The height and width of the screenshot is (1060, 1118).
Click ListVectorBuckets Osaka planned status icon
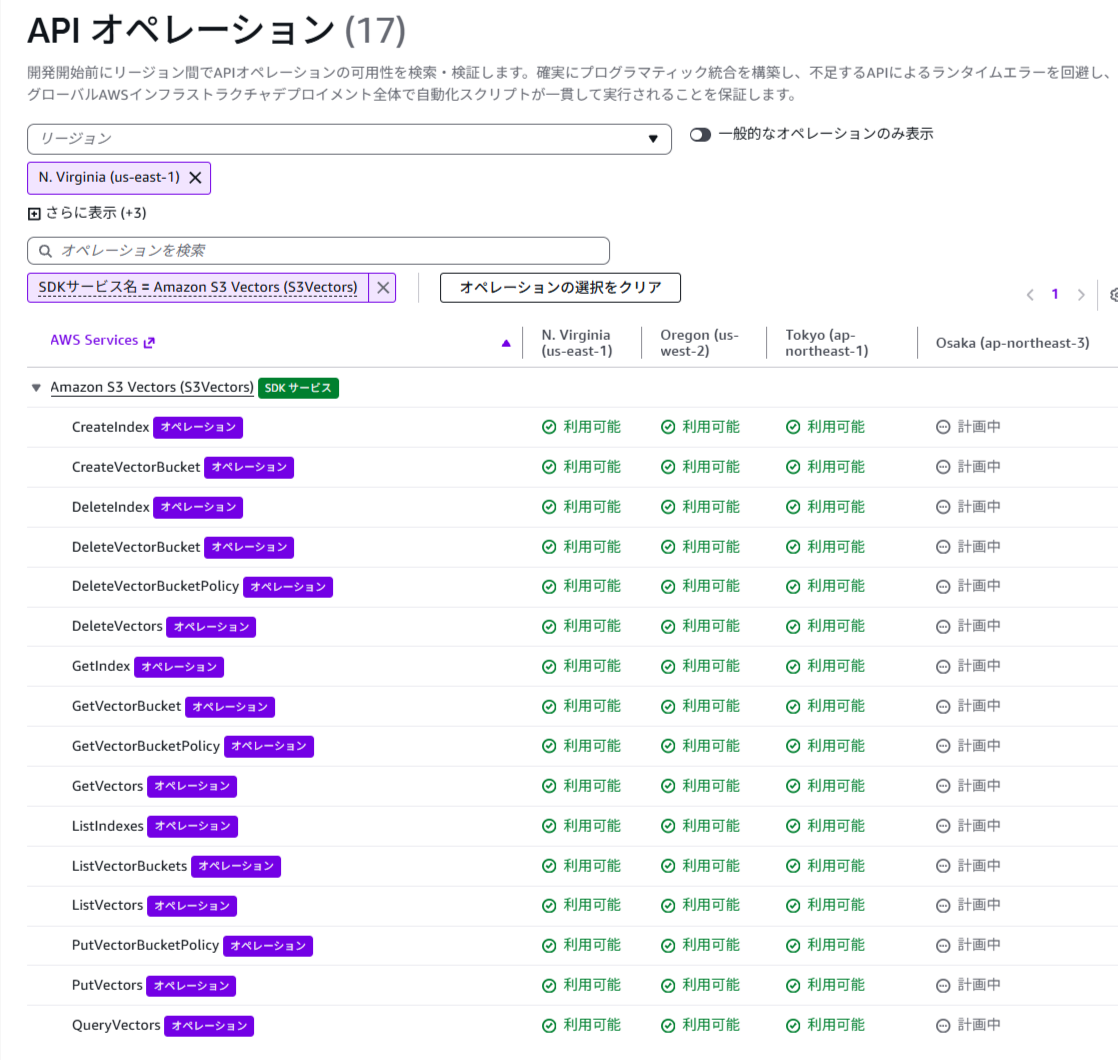tap(943, 865)
